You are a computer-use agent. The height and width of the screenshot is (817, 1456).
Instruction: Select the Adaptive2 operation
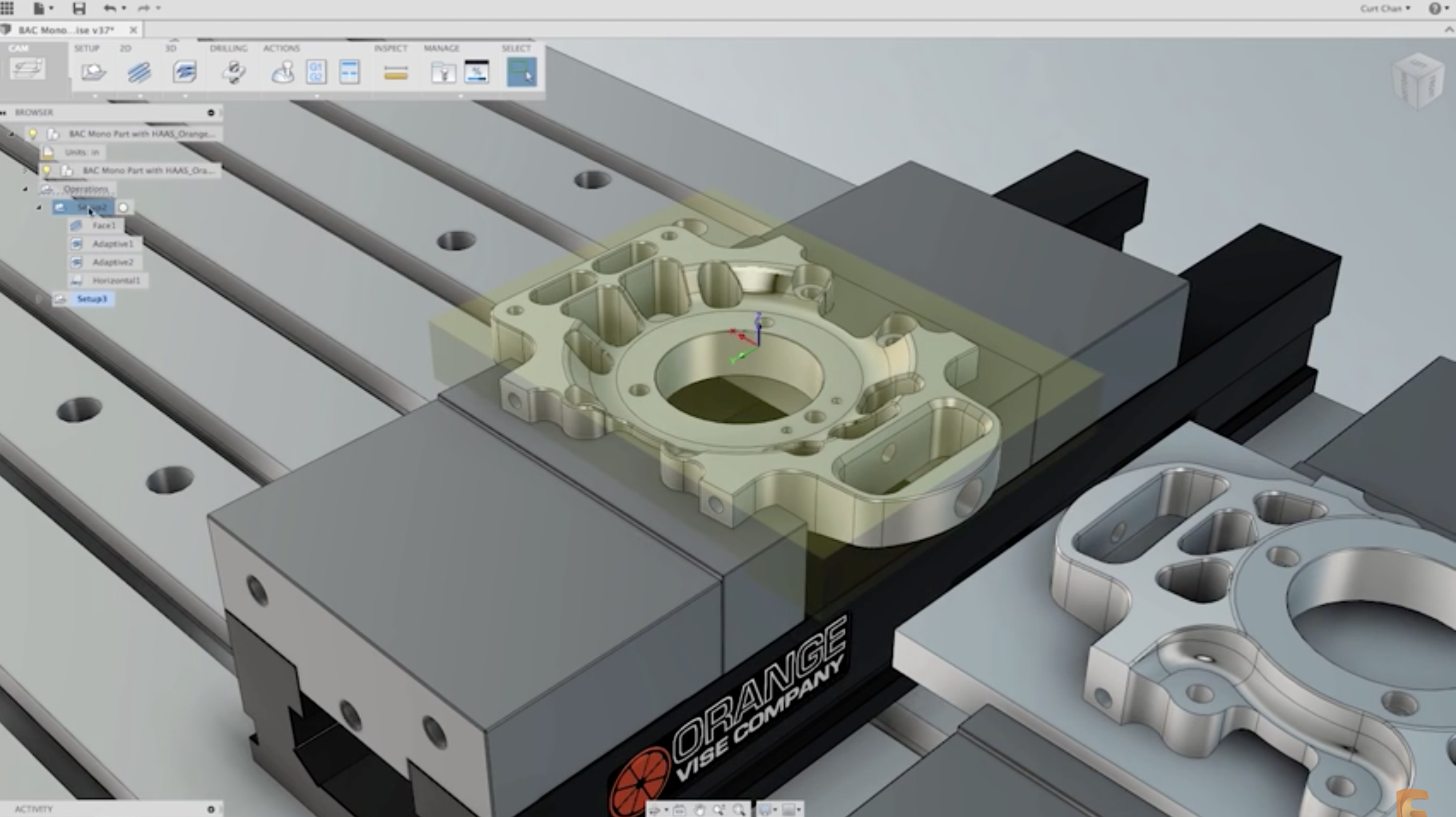click(x=112, y=262)
